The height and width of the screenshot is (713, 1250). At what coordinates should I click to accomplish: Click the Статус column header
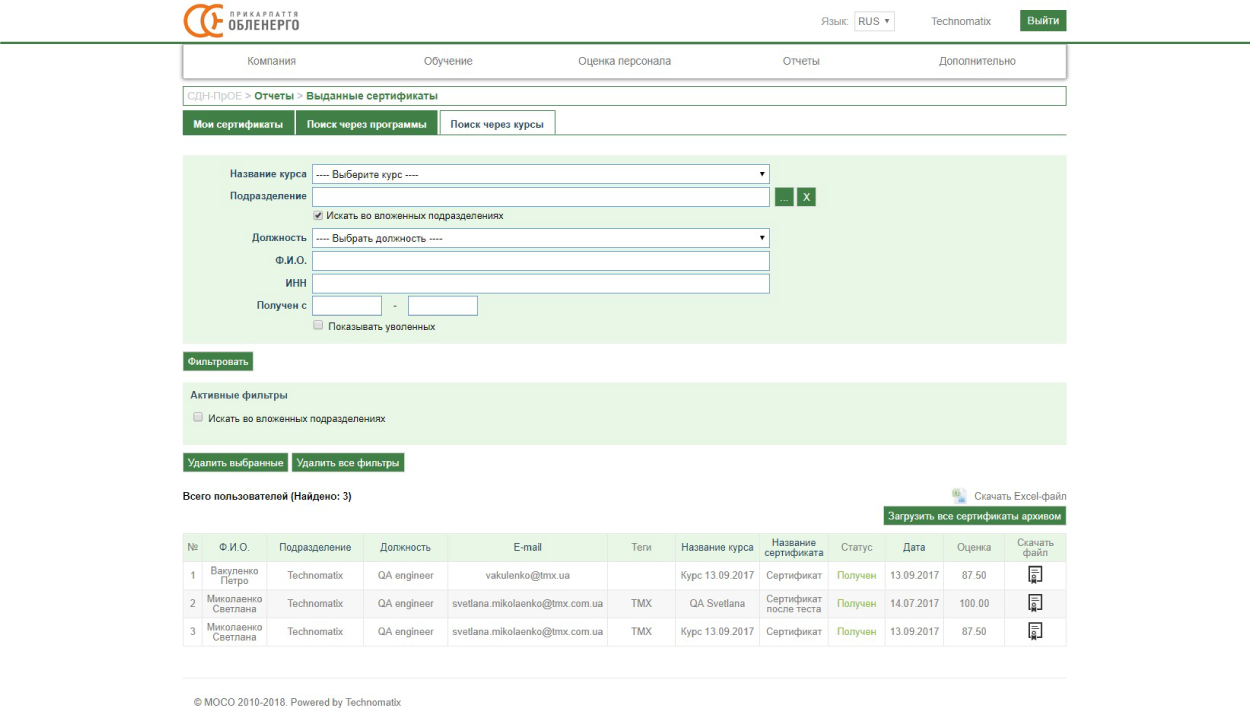(x=856, y=548)
